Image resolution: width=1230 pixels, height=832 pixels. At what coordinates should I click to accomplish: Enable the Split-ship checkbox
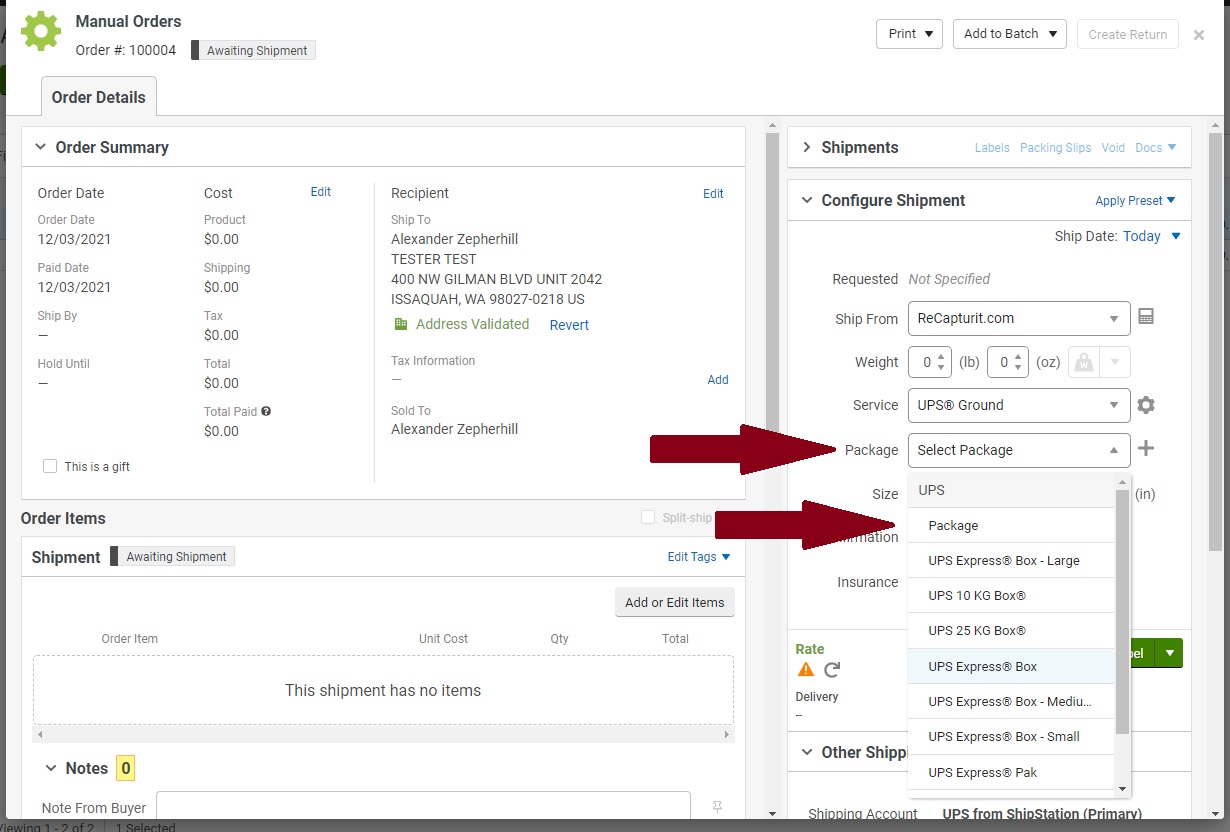pyautogui.click(x=648, y=517)
